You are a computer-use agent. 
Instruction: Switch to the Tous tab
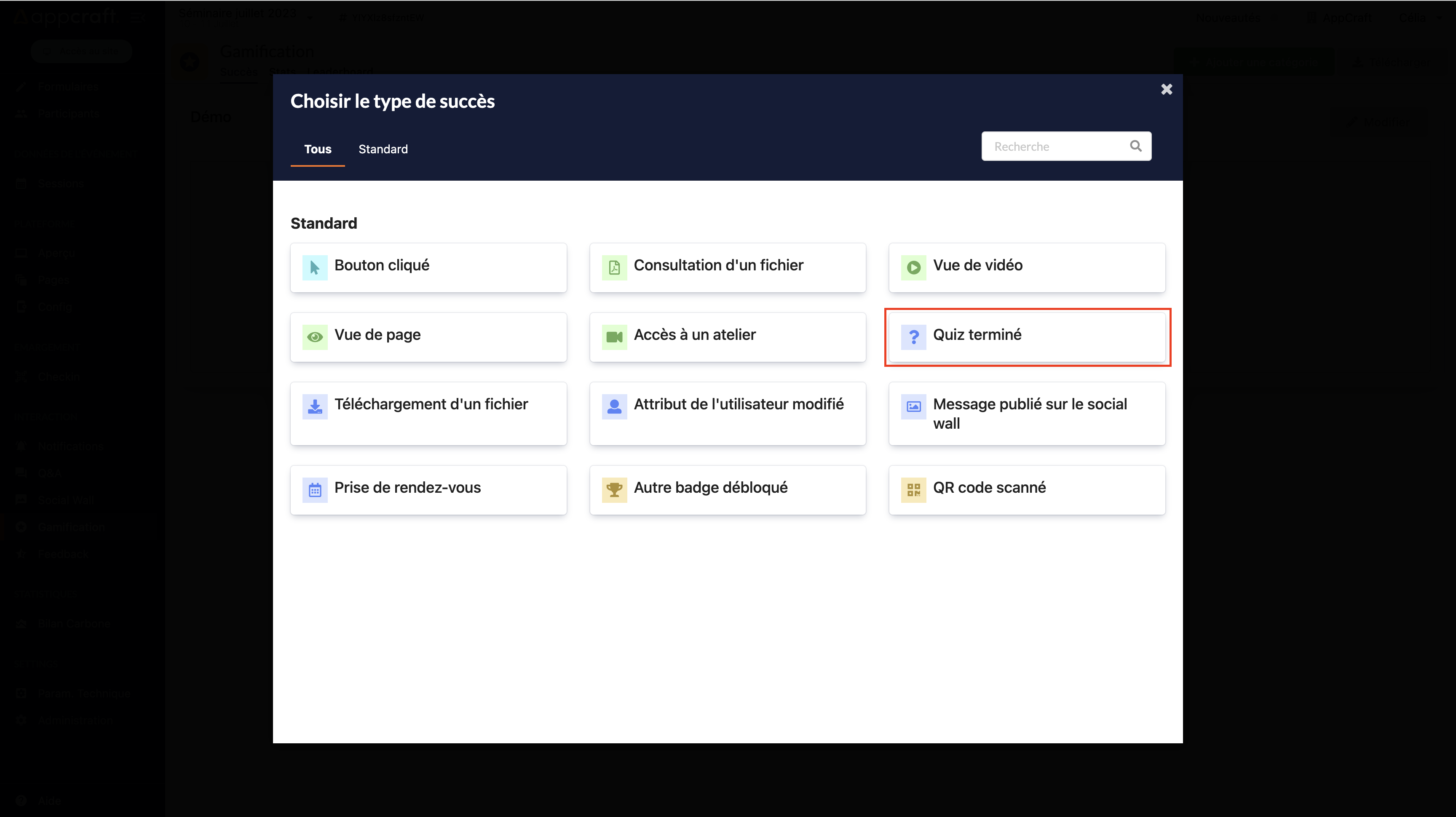tap(318, 149)
